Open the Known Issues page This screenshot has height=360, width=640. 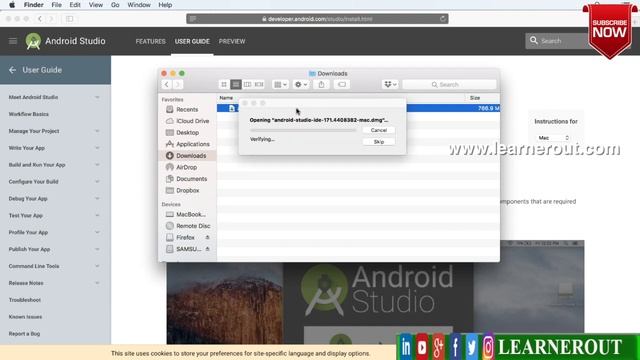25,317
